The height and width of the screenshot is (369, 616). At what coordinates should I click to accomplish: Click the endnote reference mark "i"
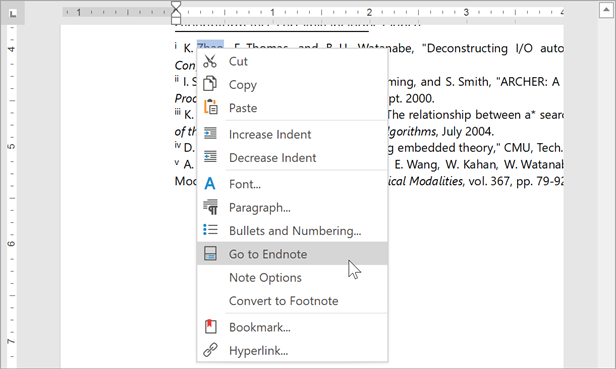176,46
